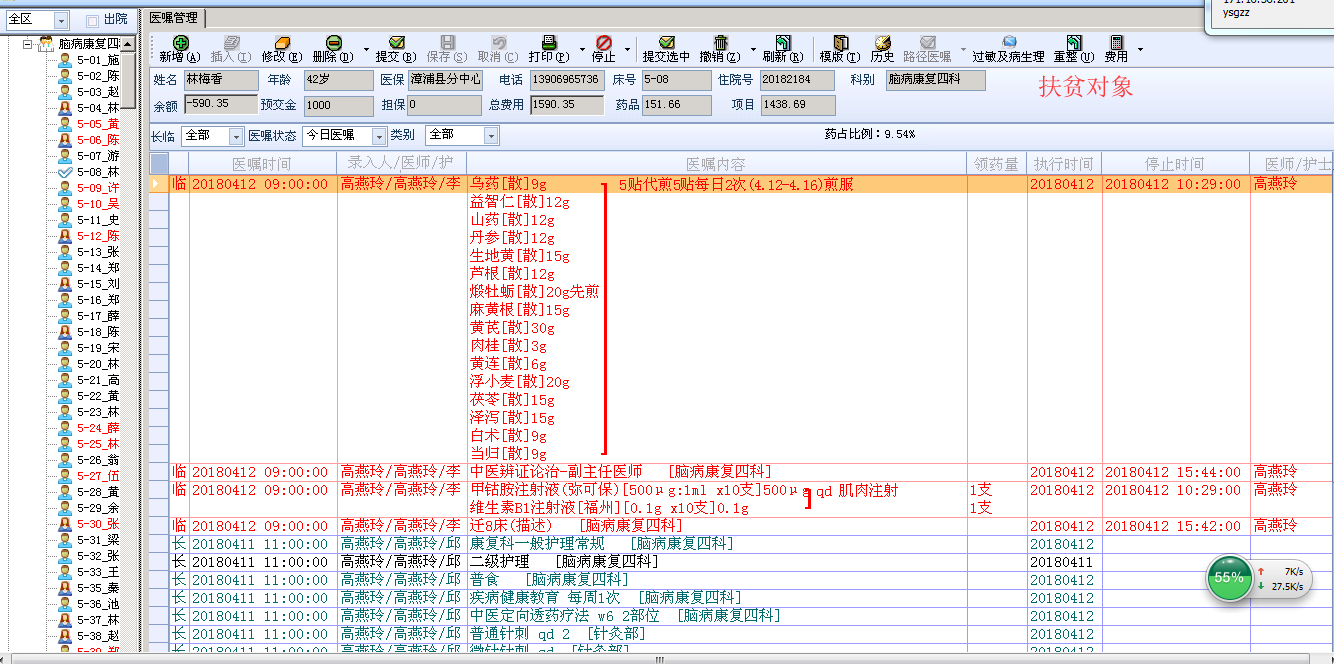Open the 历史 (history) tool

[x=882, y=43]
